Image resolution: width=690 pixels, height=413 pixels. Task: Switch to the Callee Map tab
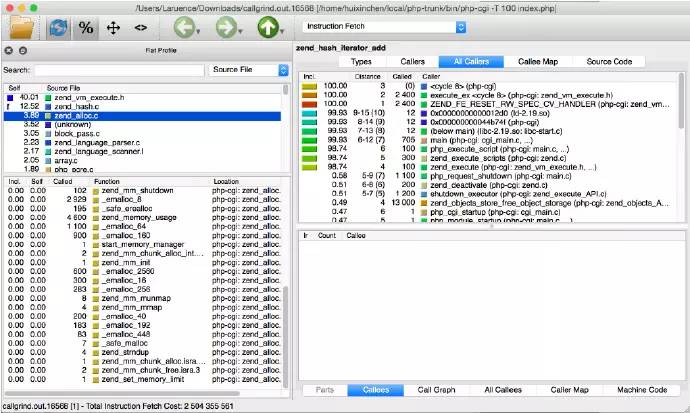[x=539, y=62]
